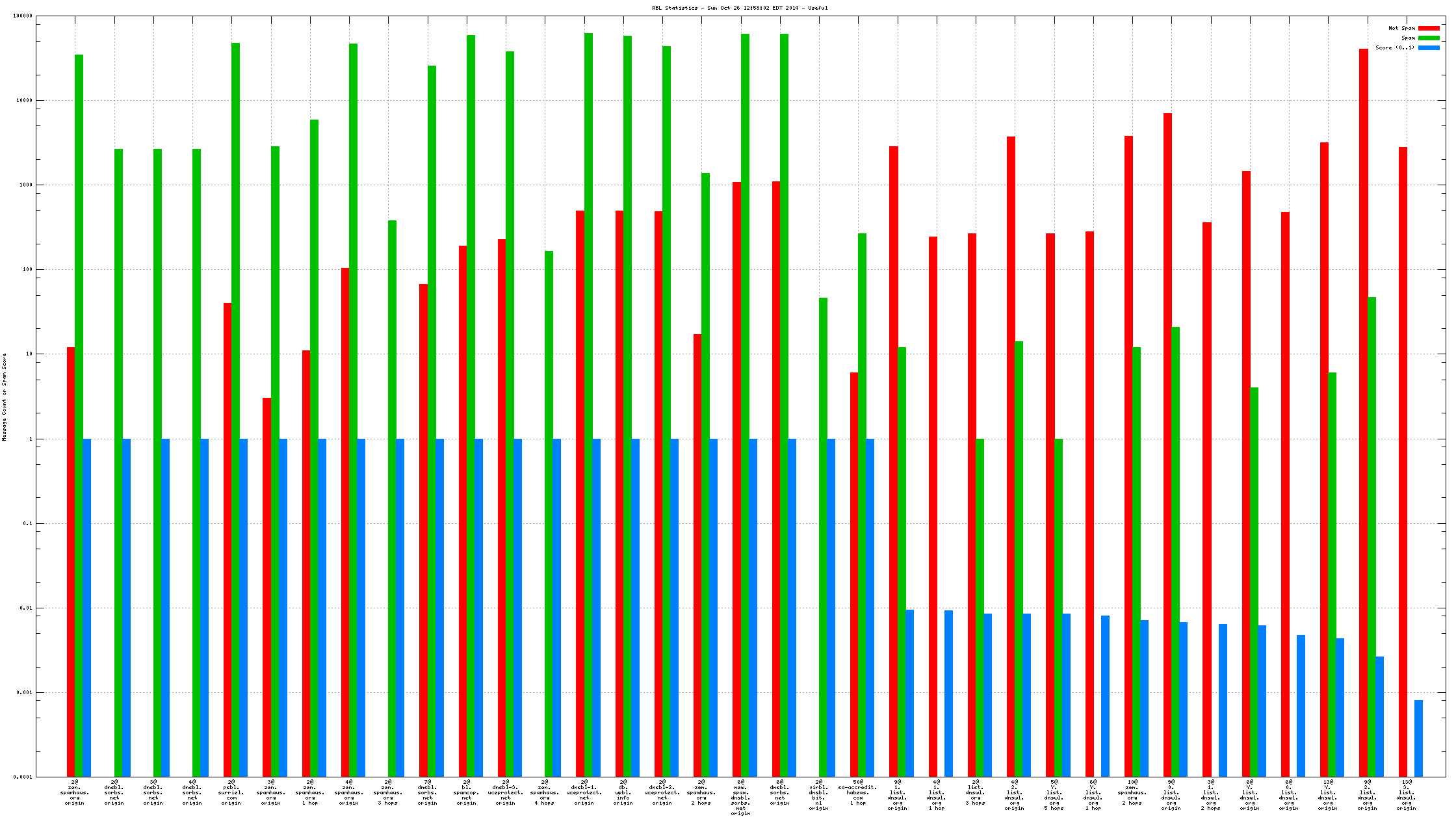Click the green Spam legend swatch
Screen dimensions: 1456x819
(x=1429, y=38)
